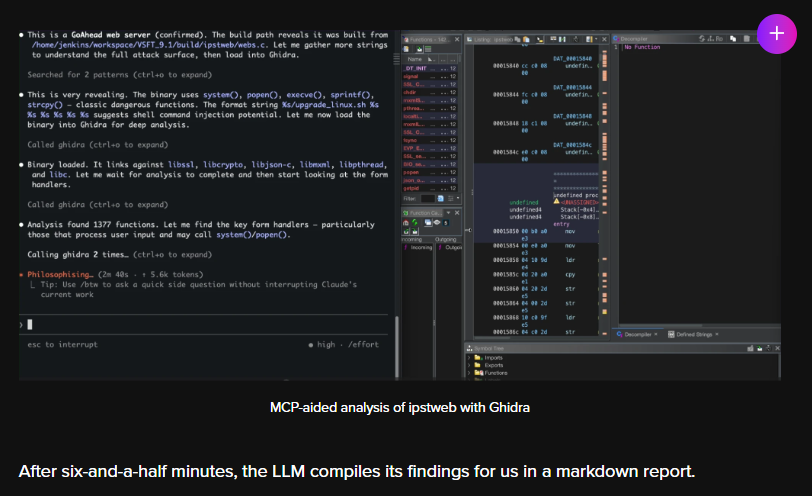Click the green refresh icon in Function Call Trees

click(415, 223)
